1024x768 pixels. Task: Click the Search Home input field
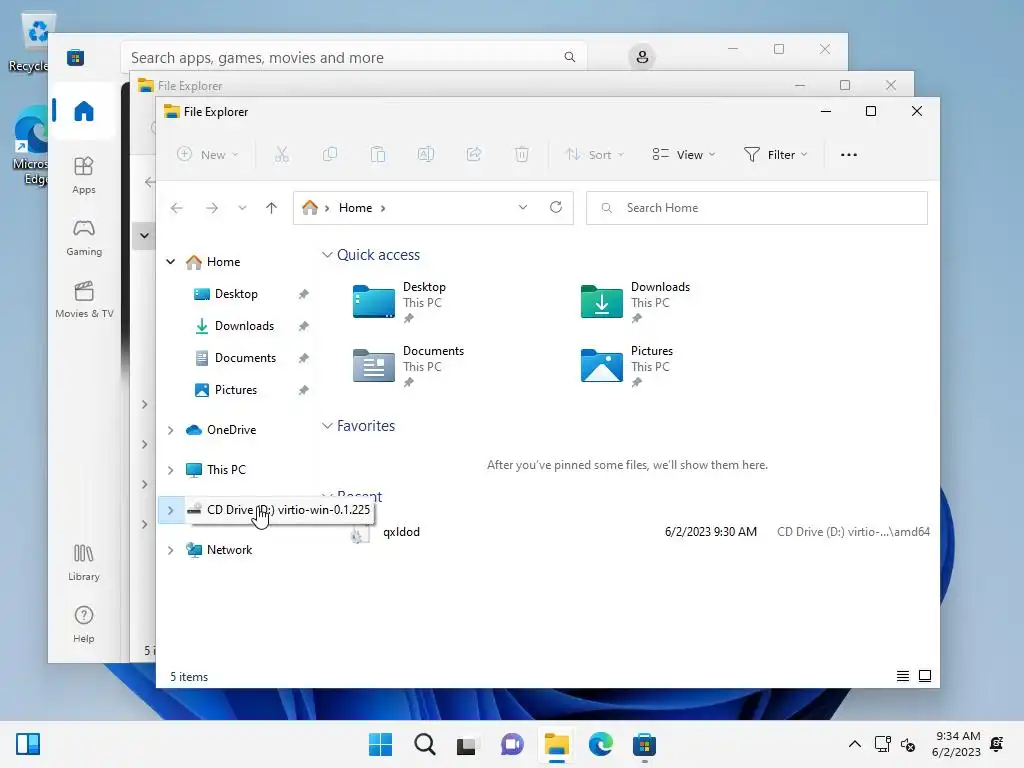click(757, 208)
